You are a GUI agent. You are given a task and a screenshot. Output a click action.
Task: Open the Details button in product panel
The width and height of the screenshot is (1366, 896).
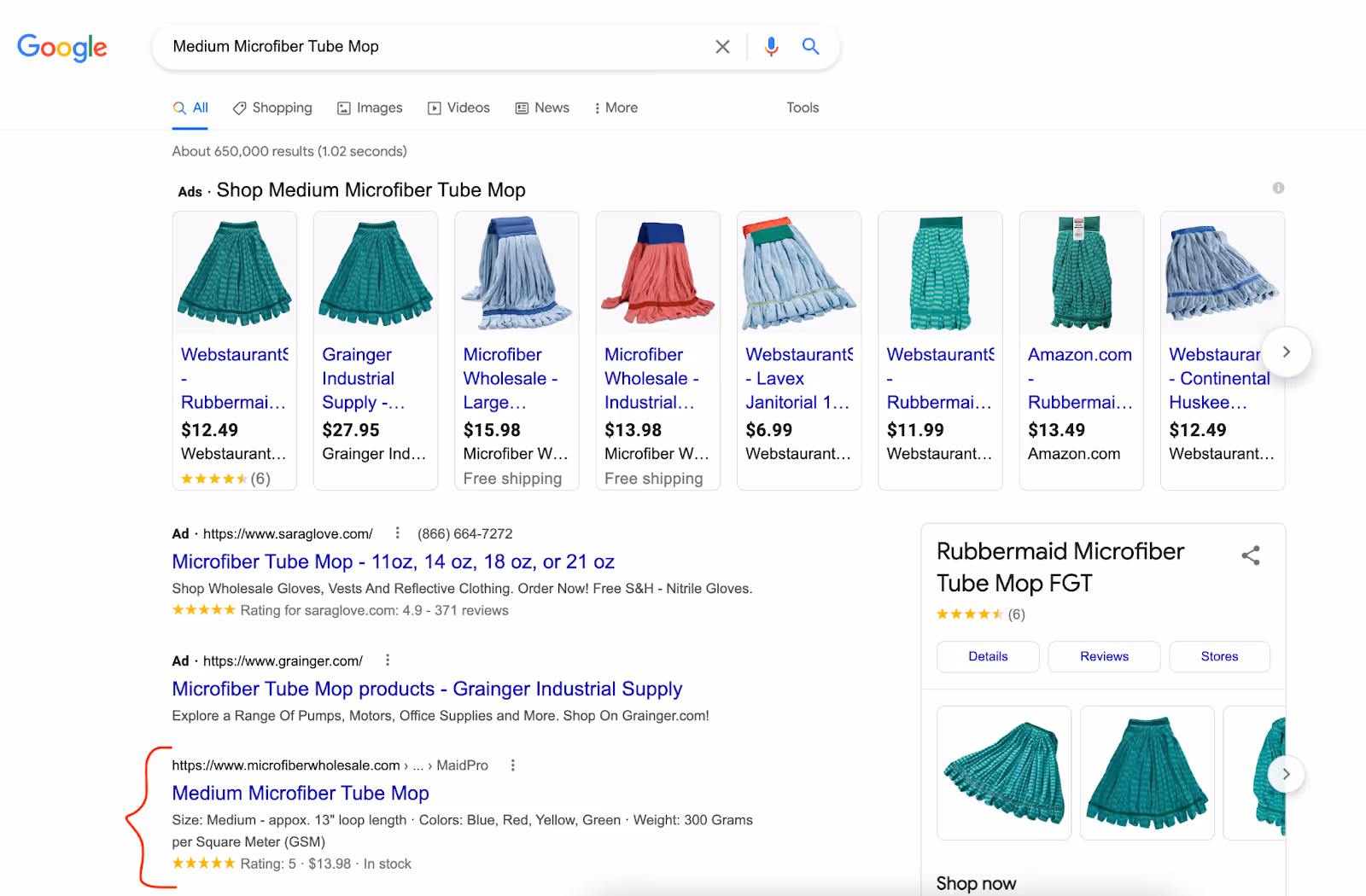point(988,656)
